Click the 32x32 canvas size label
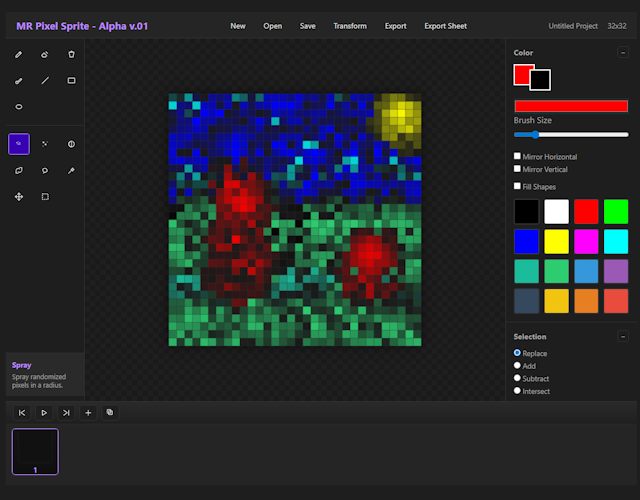Image resolution: width=640 pixels, height=500 pixels. click(617, 26)
